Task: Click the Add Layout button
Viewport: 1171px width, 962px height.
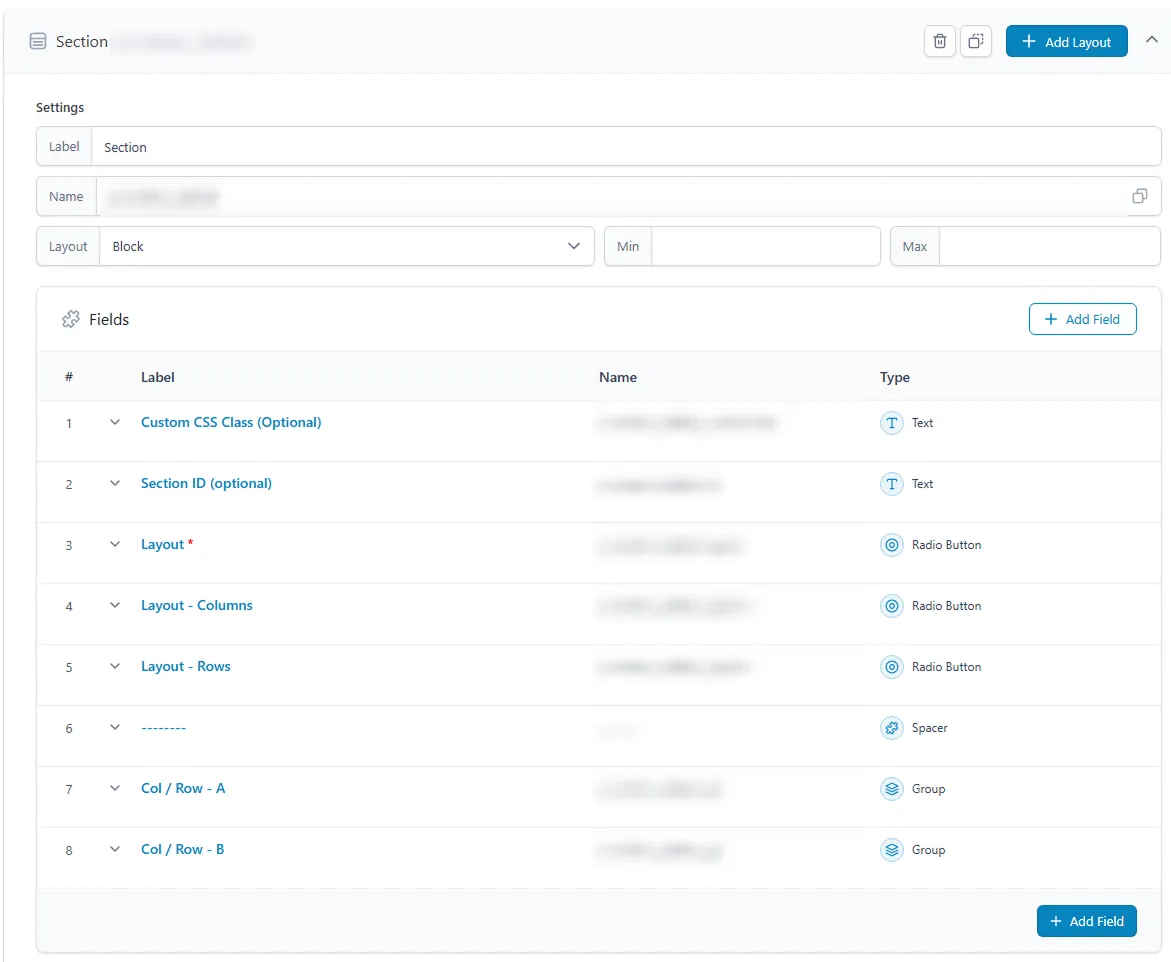Action: pyautogui.click(x=1066, y=42)
